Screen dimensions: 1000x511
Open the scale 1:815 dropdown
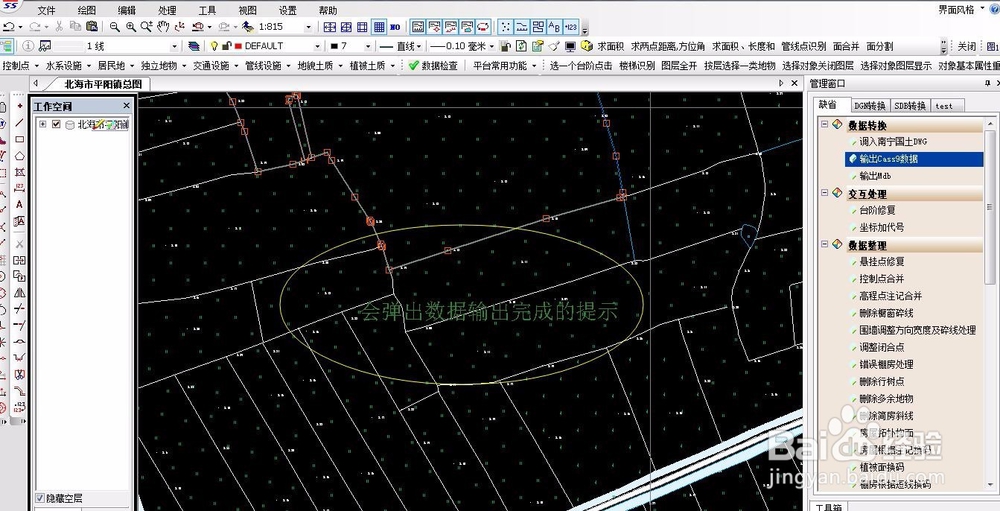[x=309, y=27]
